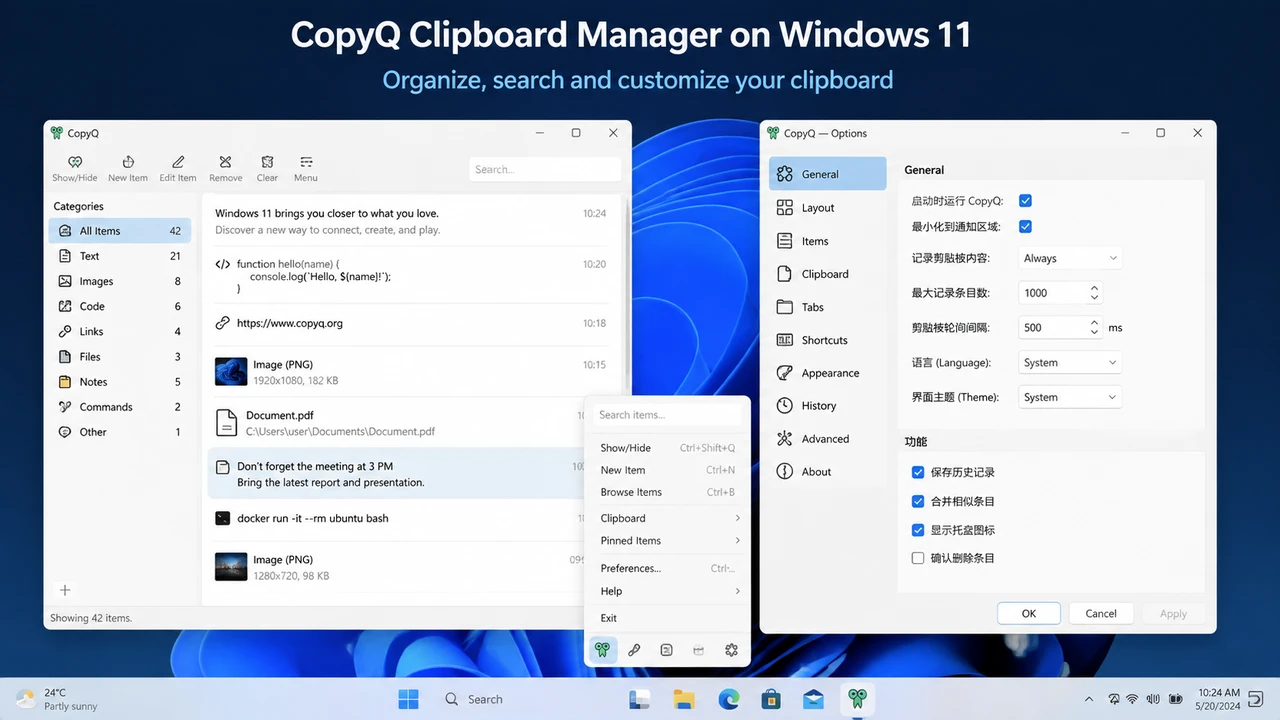Select the Commands category icon
This screenshot has width=1280, height=720.
click(65, 407)
